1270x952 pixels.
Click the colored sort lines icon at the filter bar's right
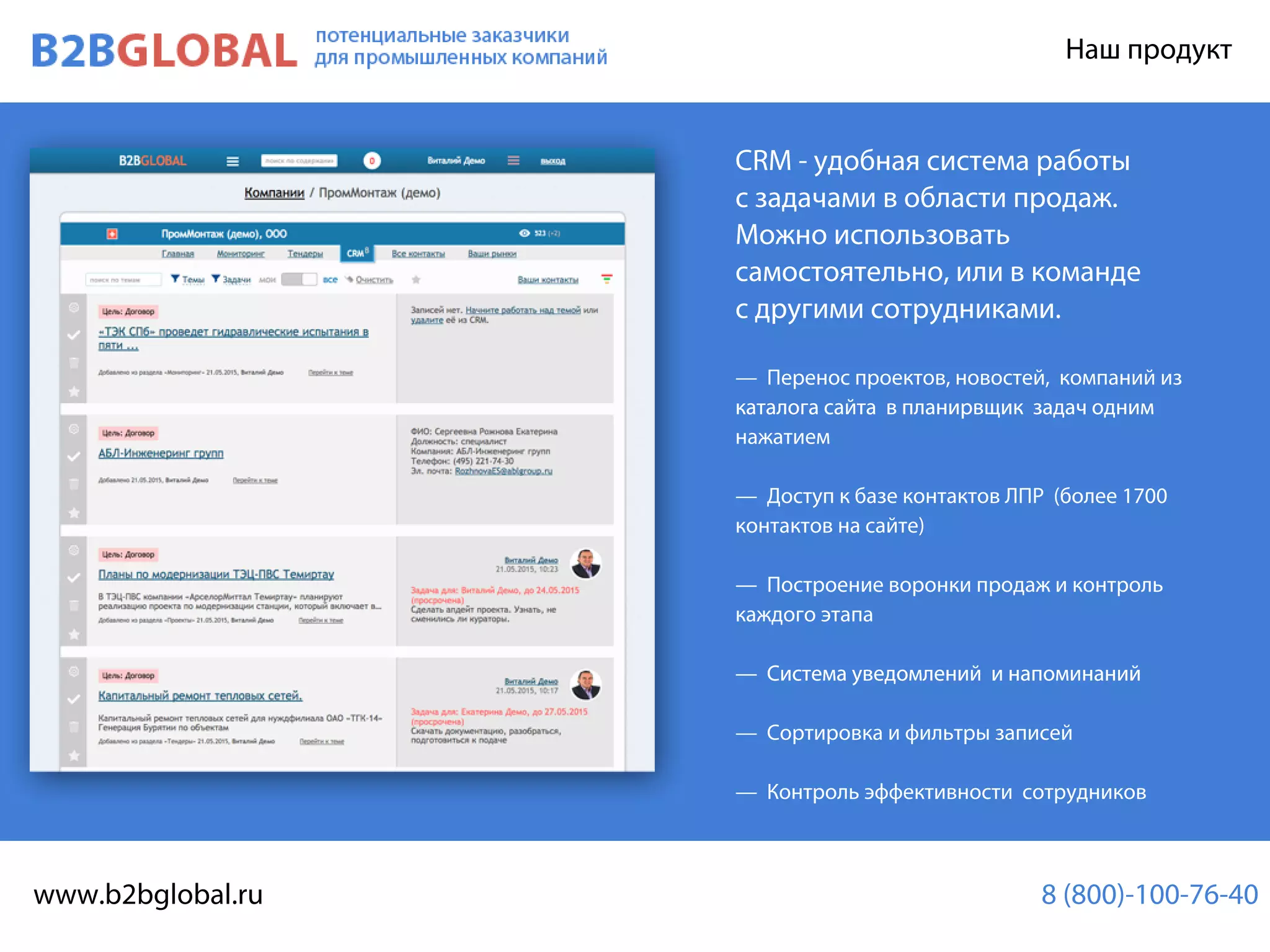coord(606,279)
